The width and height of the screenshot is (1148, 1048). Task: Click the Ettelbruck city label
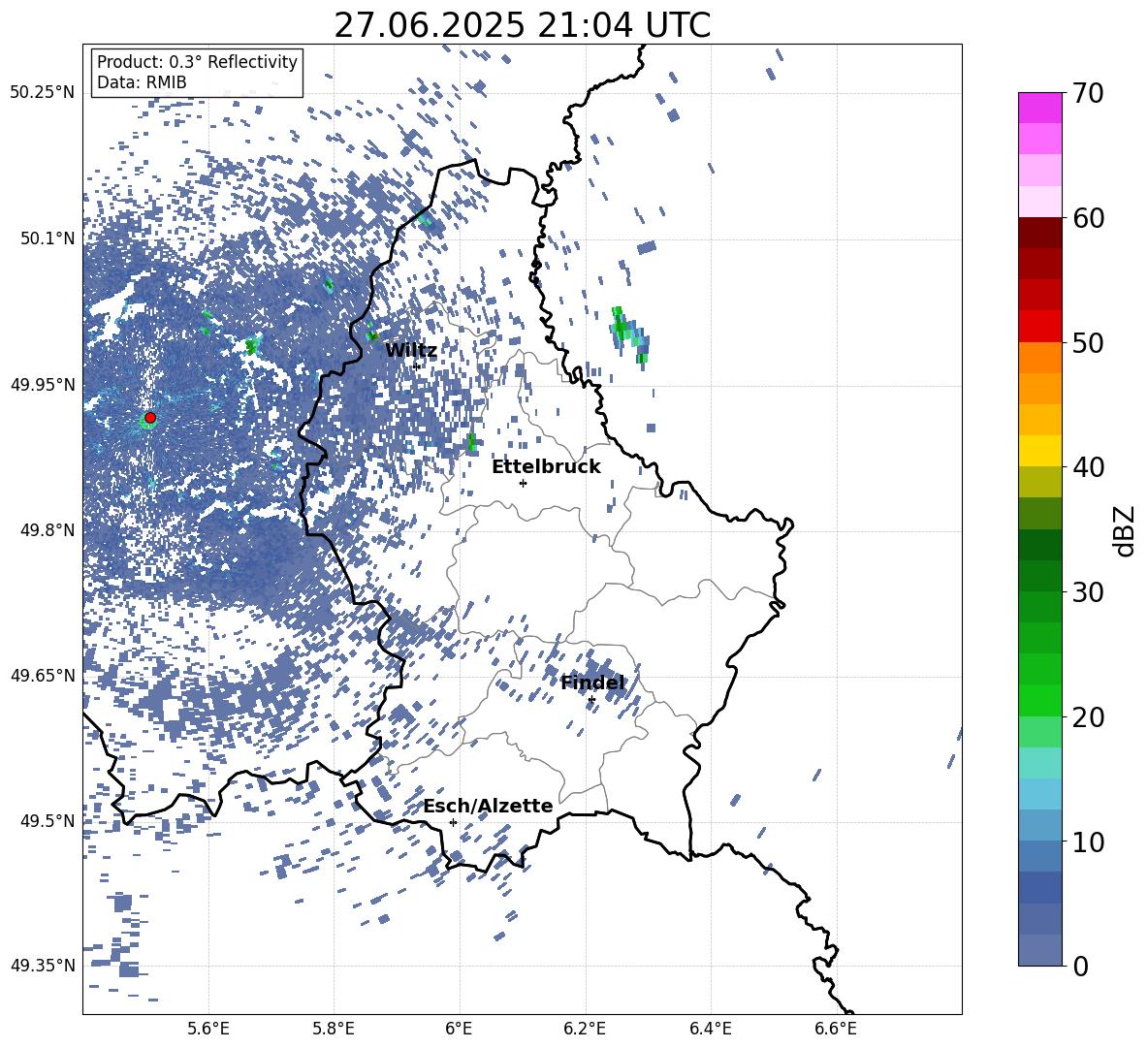pos(546,467)
